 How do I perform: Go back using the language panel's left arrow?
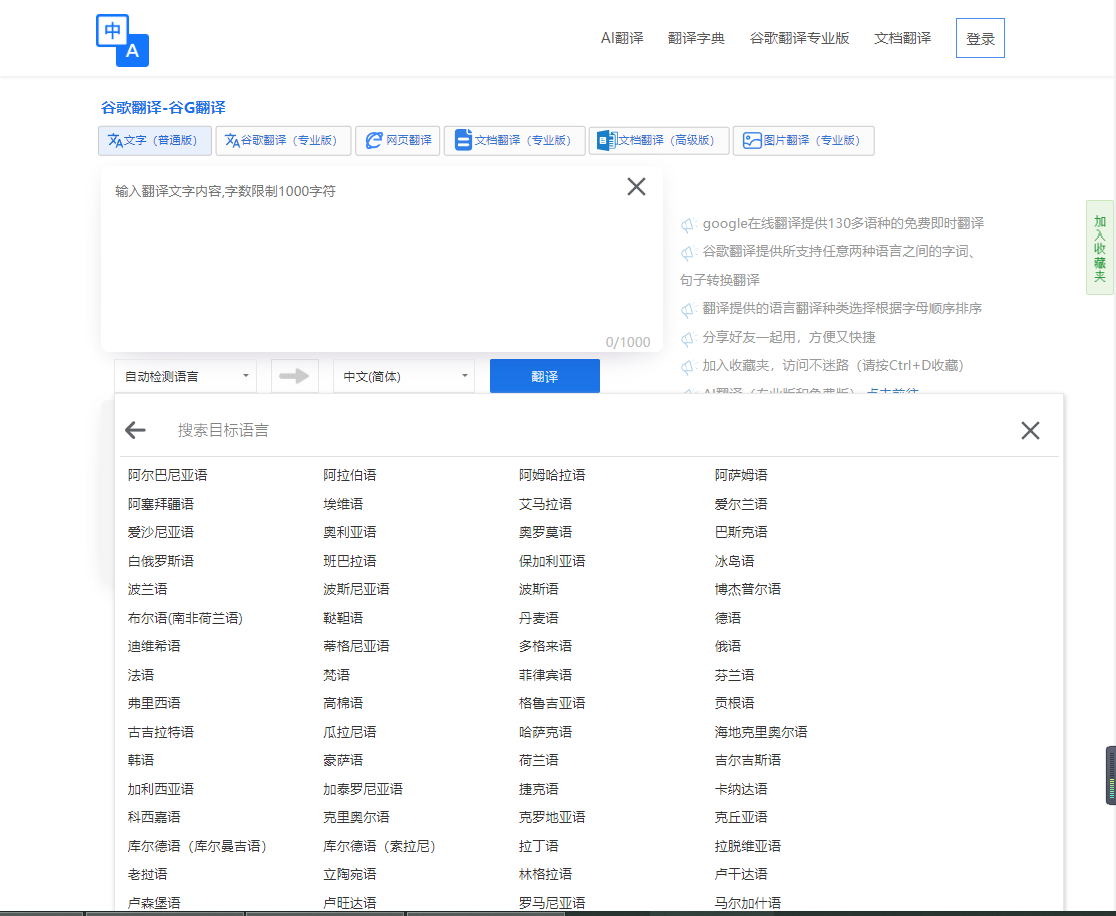coord(135,430)
